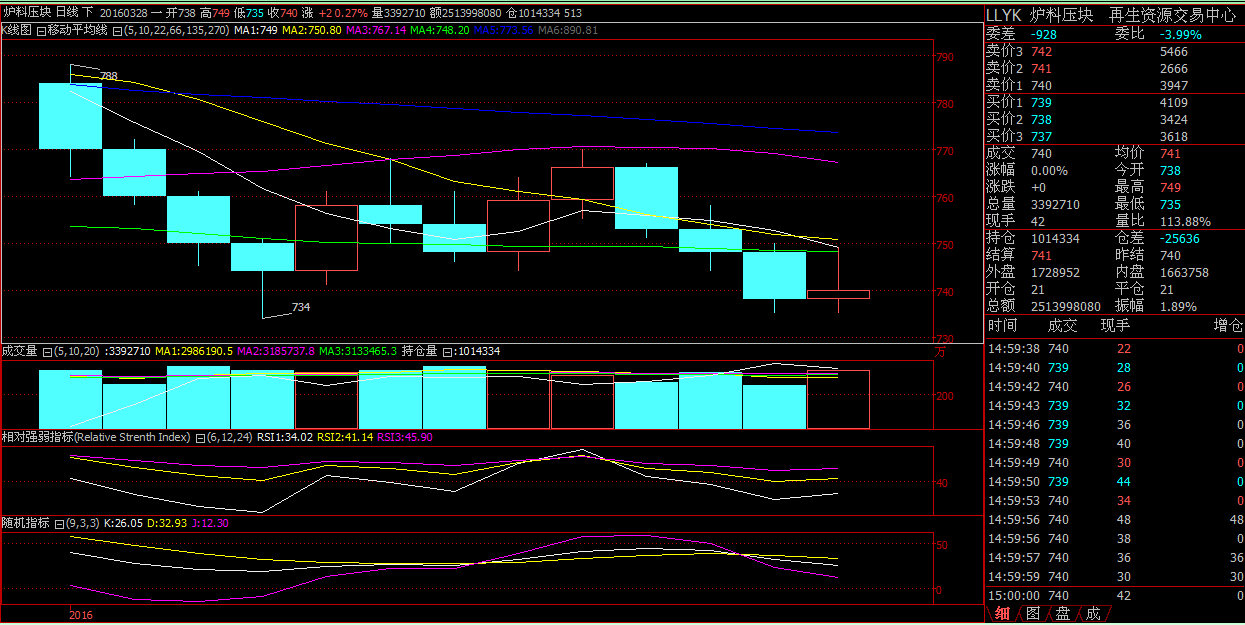Select the 成 tab
This screenshot has width=1245, height=625.
tap(1093, 613)
